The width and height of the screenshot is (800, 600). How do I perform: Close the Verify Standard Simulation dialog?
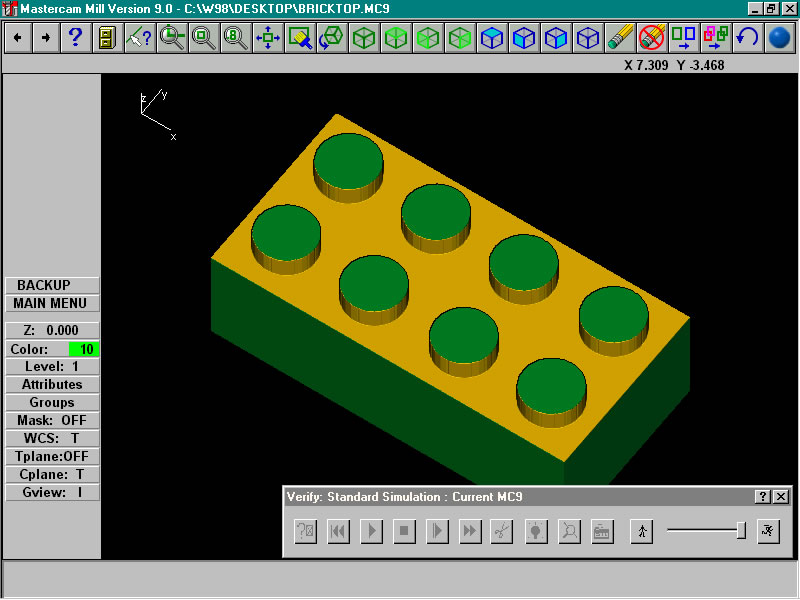pyautogui.click(x=781, y=496)
